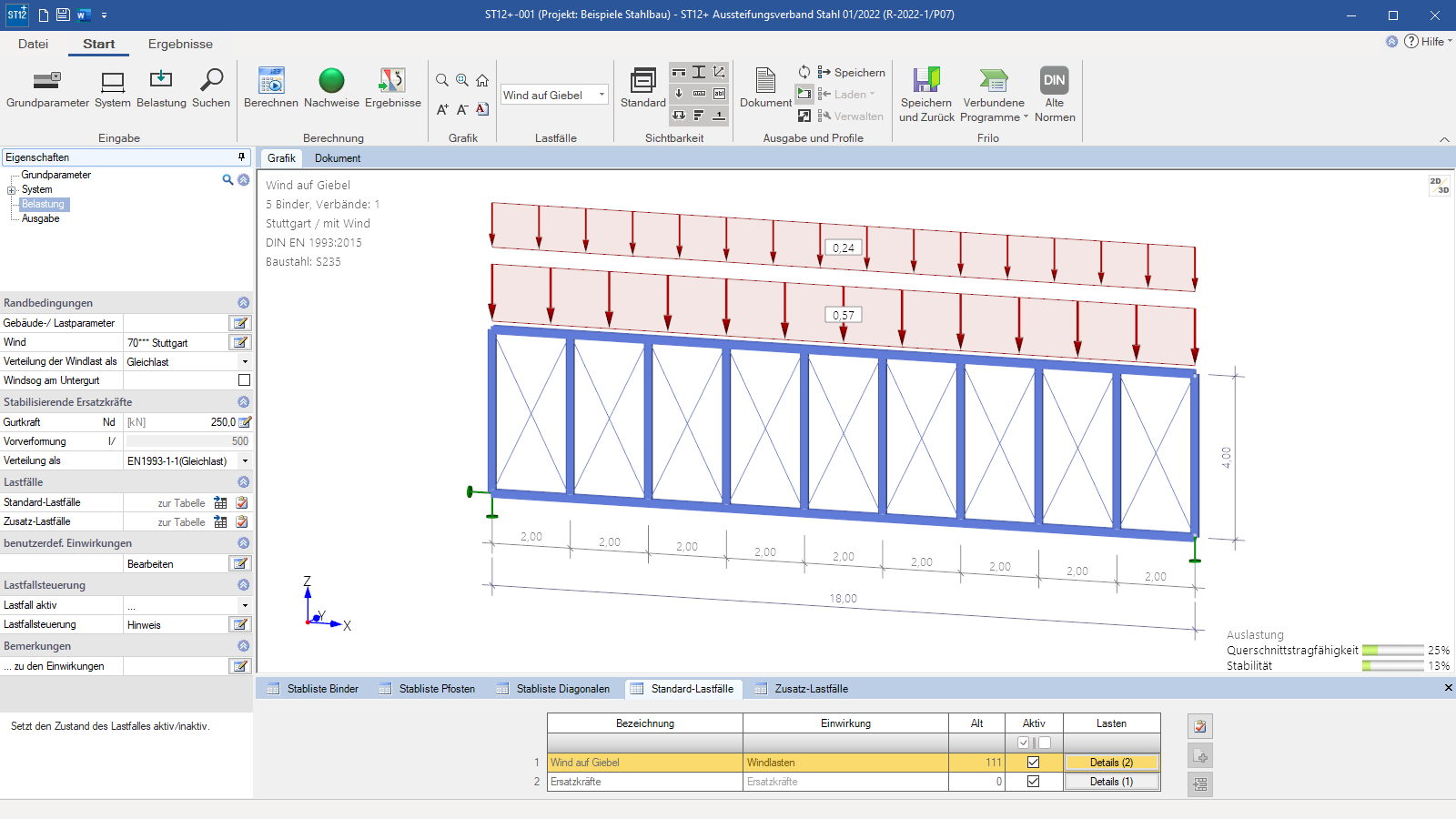Viewport: 1456px width, 819px height.
Task: Open Grundparameter in the ribbon
Action: [x=47, y=88]
